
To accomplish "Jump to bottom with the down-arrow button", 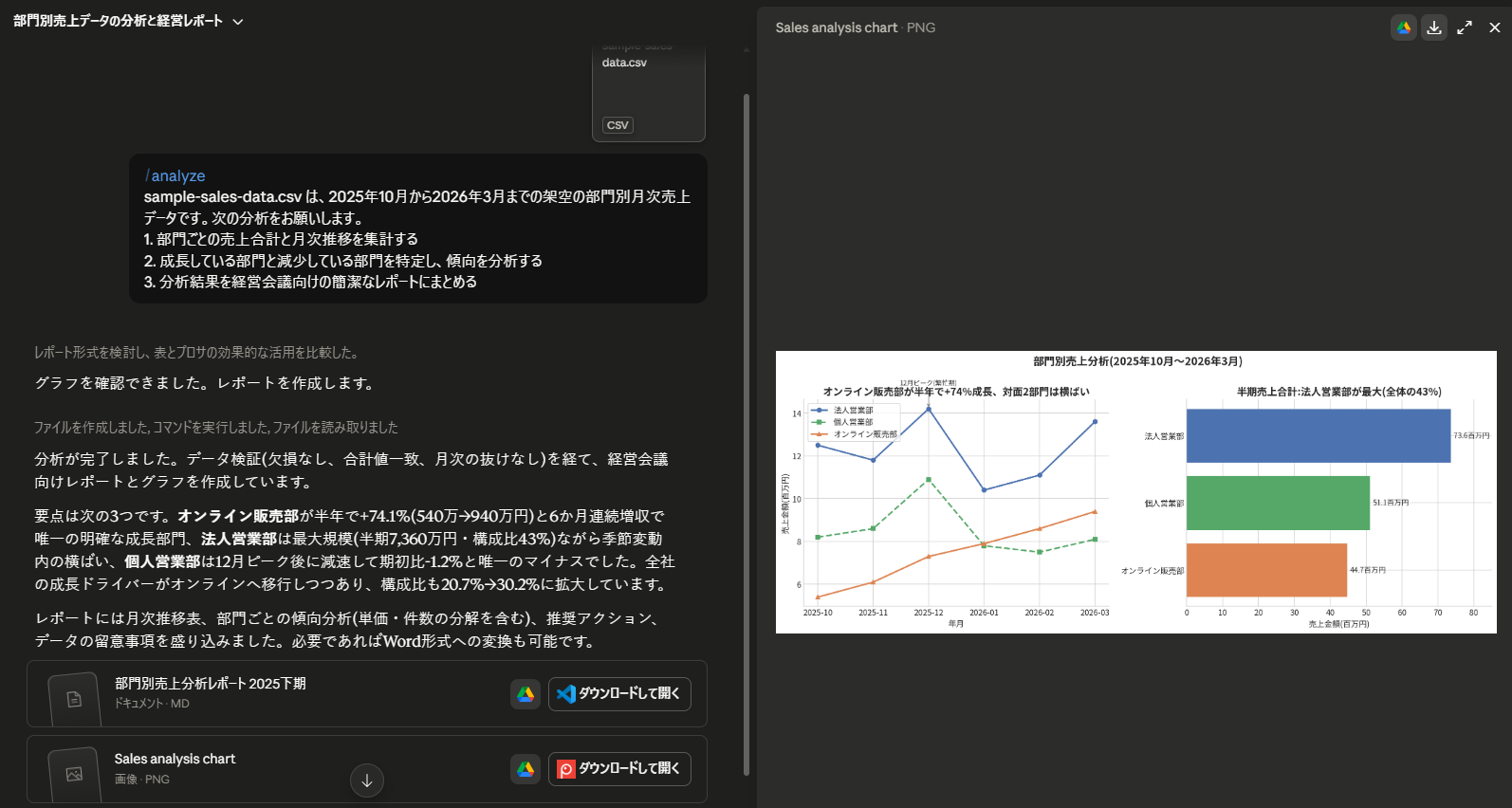I will [367, 780].
